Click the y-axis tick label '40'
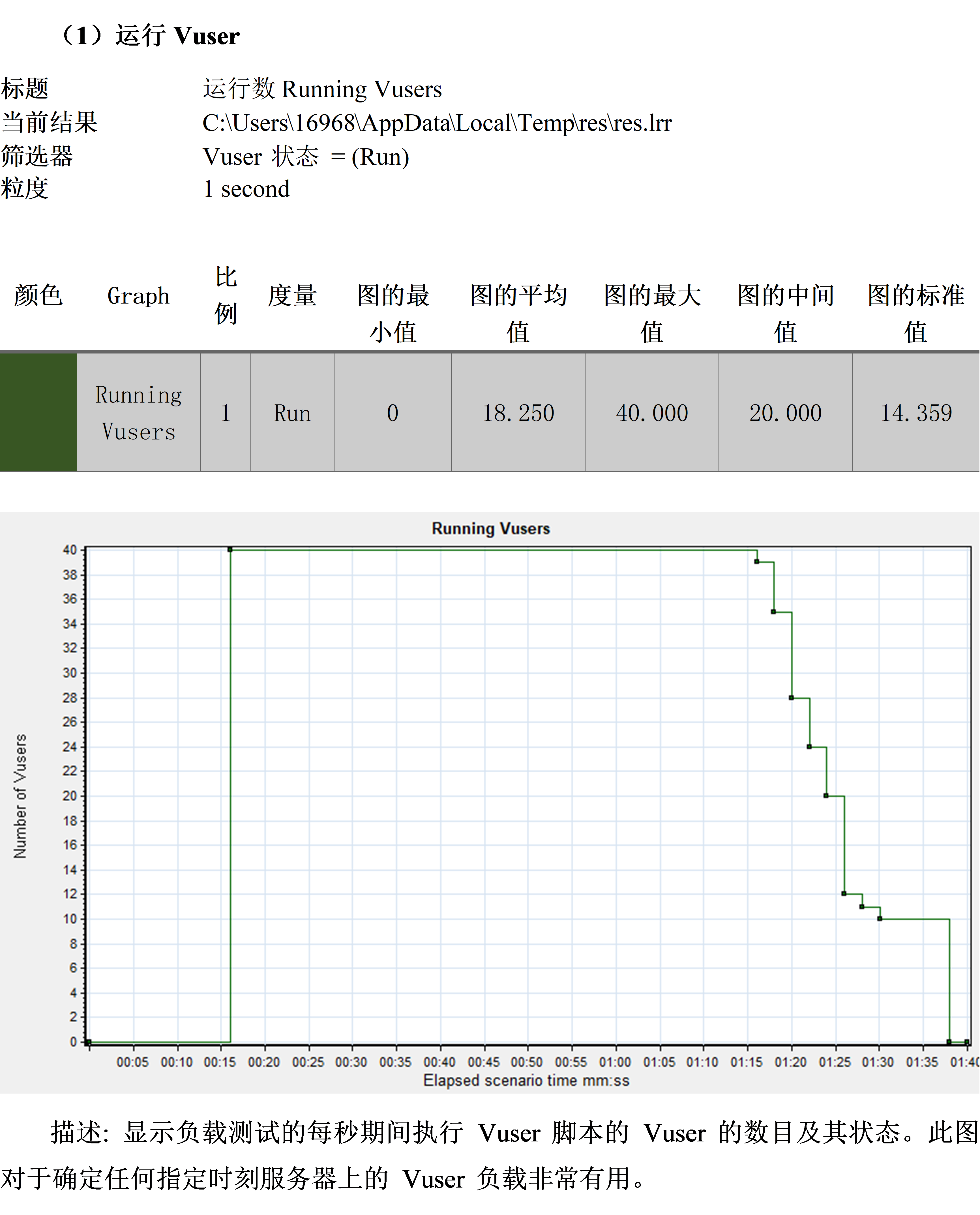 69,550
